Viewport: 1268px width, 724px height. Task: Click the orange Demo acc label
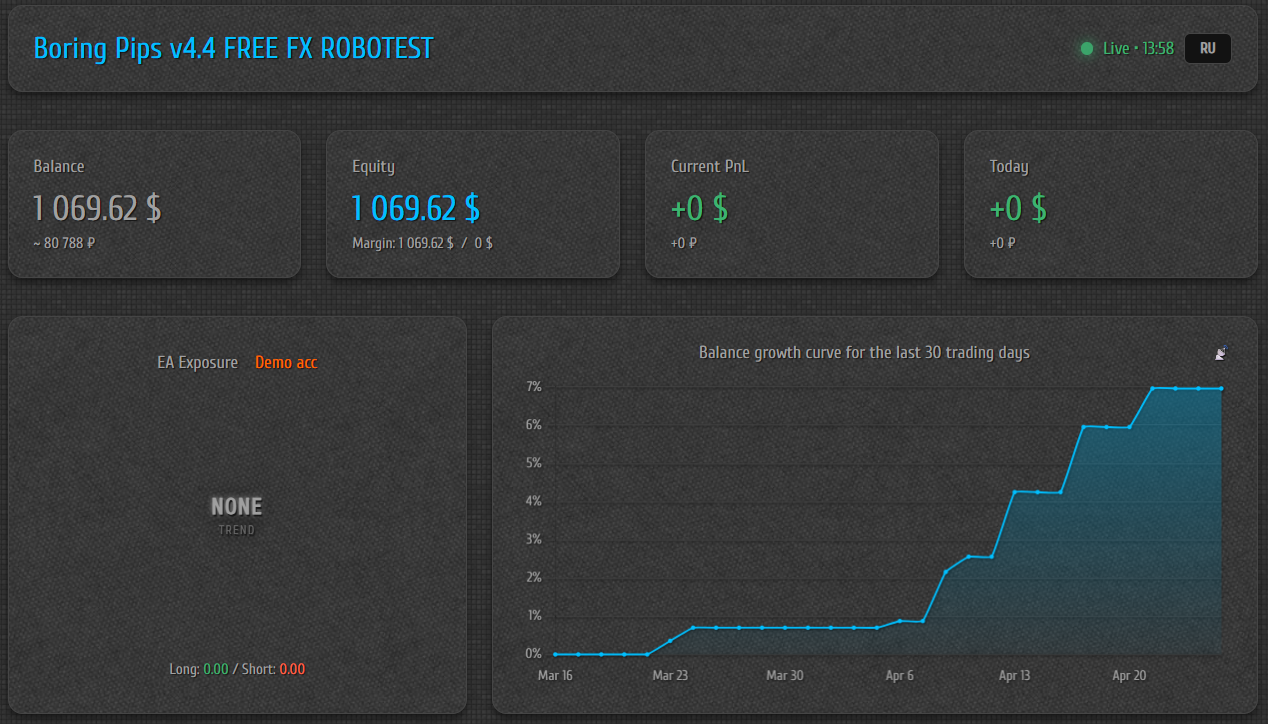click(x=286, y=362)
